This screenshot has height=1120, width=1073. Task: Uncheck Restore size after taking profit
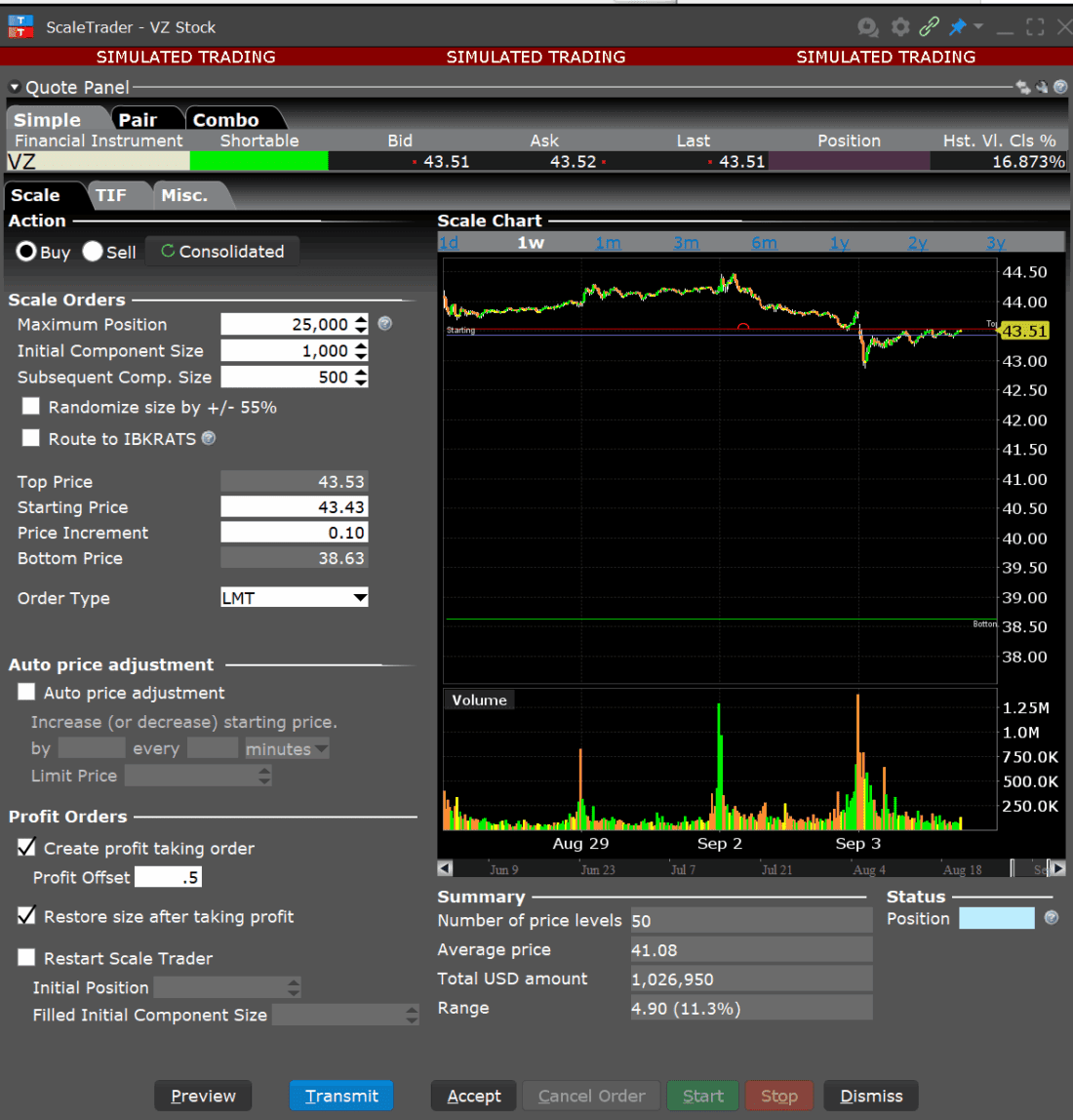coord(27,916)
